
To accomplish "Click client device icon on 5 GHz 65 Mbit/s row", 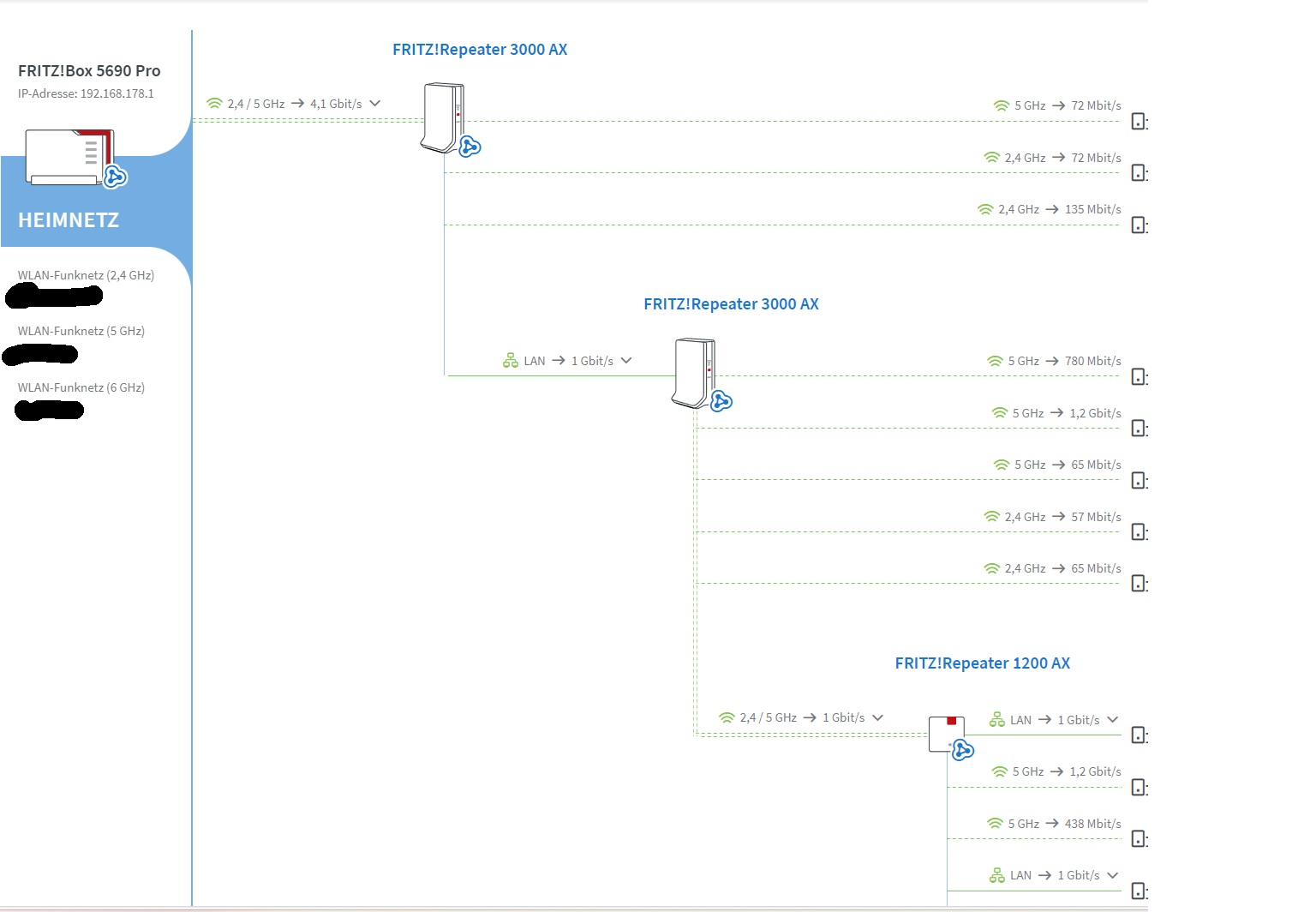I will tap(1139, 481).
